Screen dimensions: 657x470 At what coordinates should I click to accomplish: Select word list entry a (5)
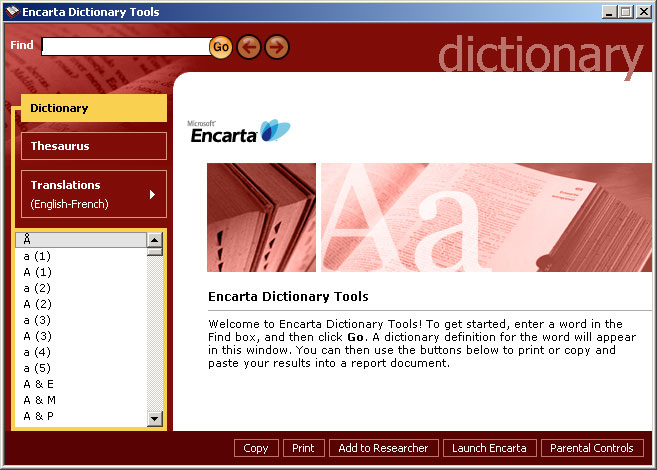(x=81, y=368)
